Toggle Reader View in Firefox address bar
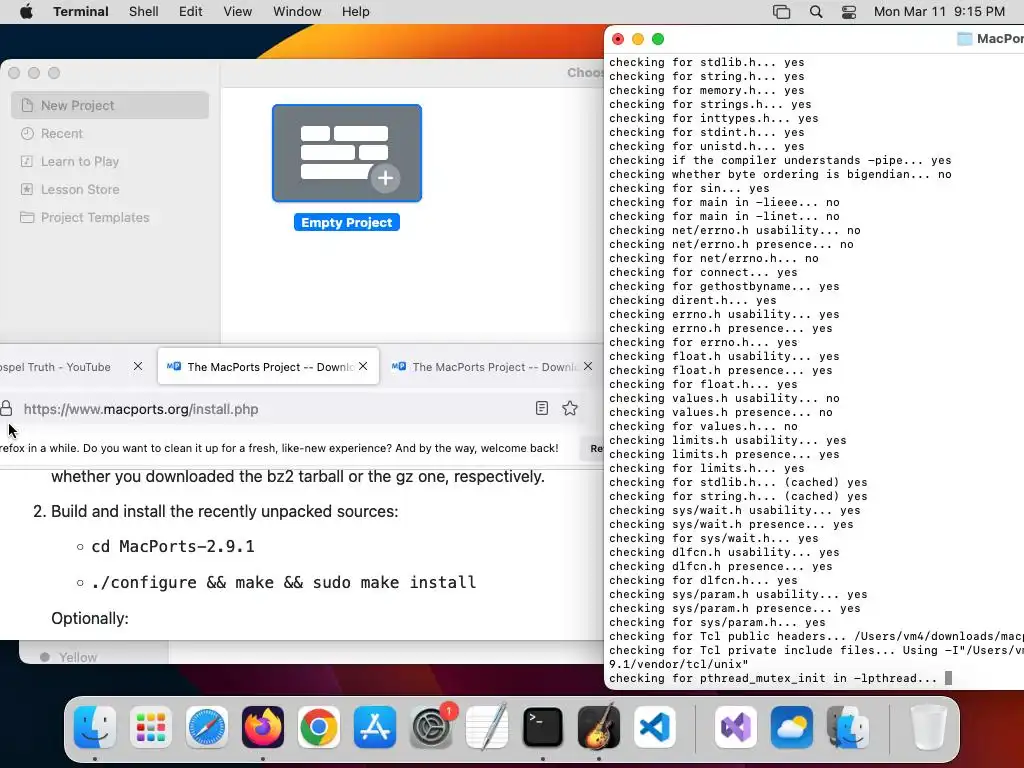 pyautogui.click(x=541, y=408)
